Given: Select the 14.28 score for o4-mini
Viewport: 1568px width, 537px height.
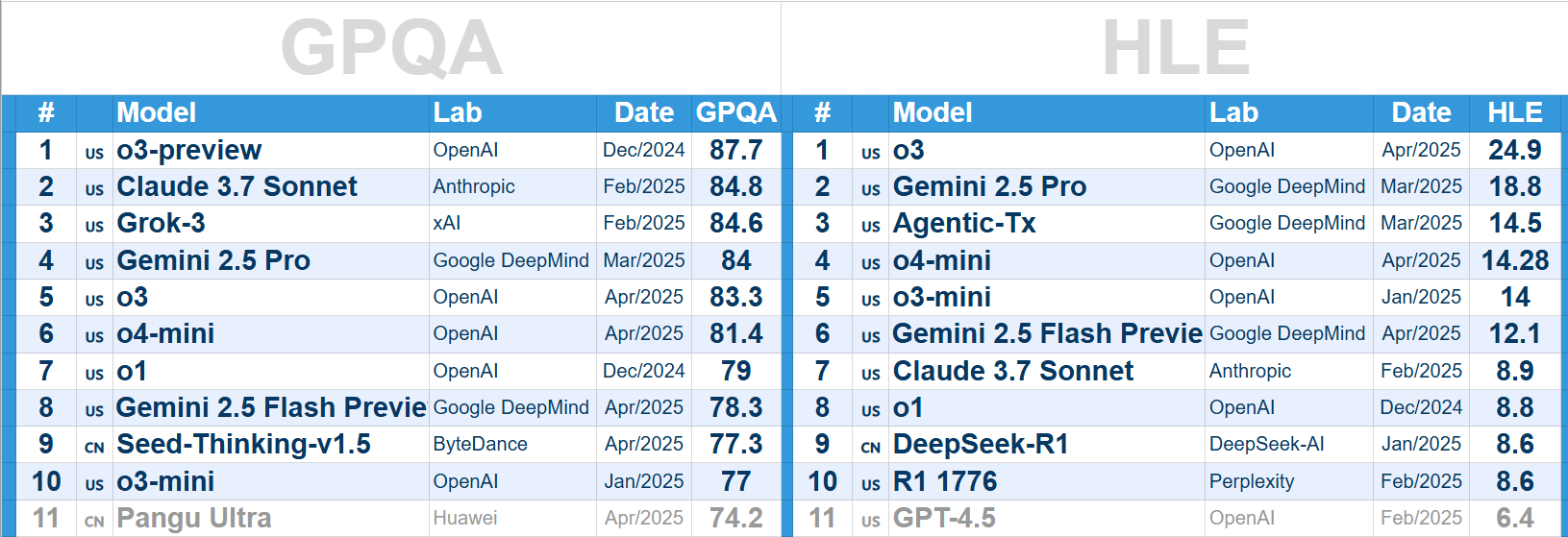Looking at the screenshot, I should tap(1515, 260).
